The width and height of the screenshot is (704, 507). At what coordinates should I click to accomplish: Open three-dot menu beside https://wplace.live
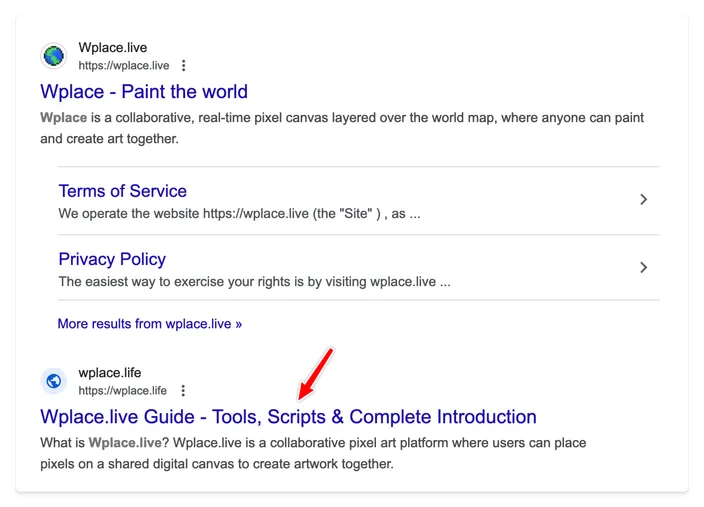183,66
